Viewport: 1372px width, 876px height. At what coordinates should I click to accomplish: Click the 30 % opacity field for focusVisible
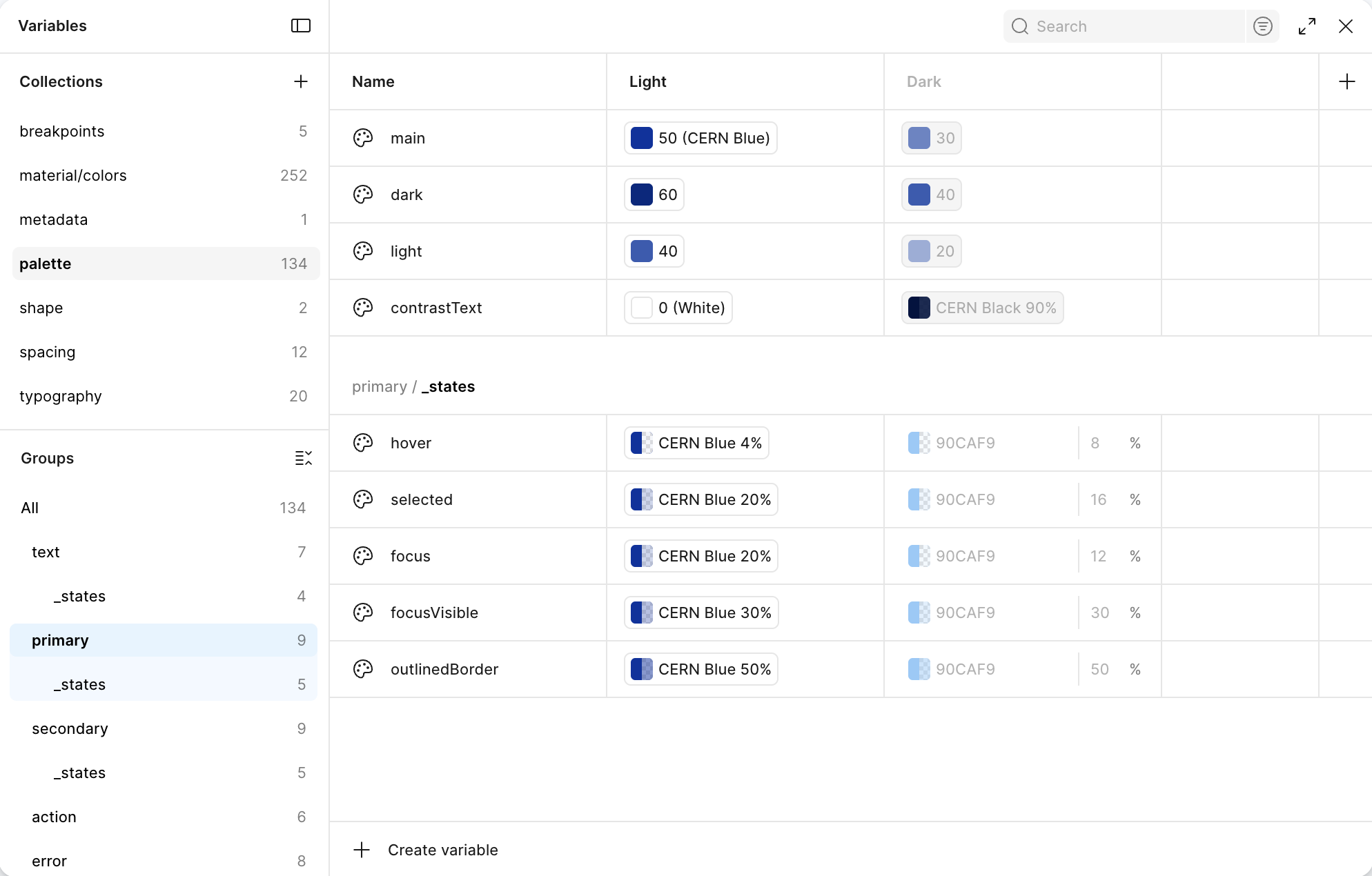point(1115,613)
